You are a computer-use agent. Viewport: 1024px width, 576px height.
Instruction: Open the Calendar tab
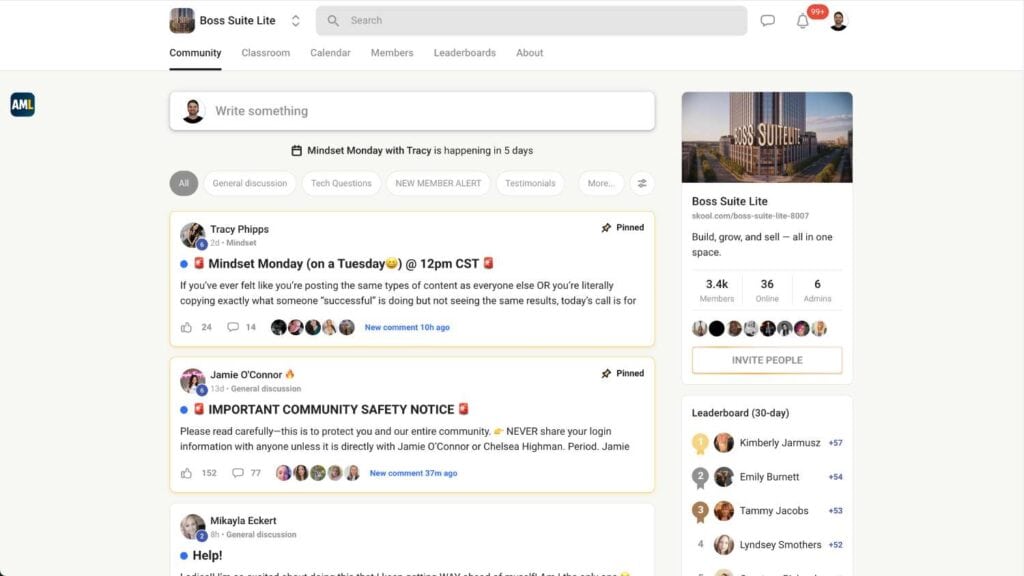pos(330,53)
